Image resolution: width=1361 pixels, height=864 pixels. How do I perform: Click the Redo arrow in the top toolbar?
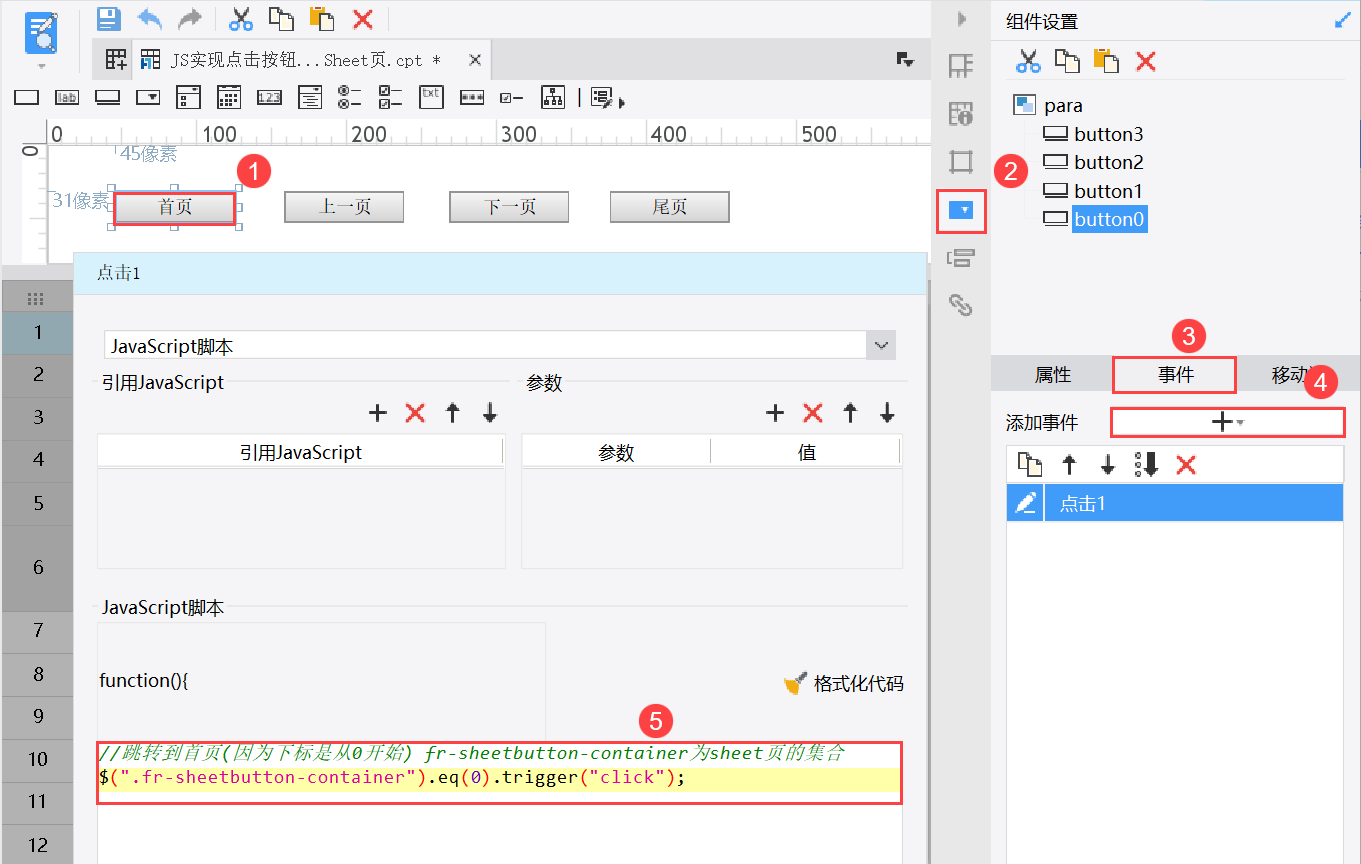point(189,18)
